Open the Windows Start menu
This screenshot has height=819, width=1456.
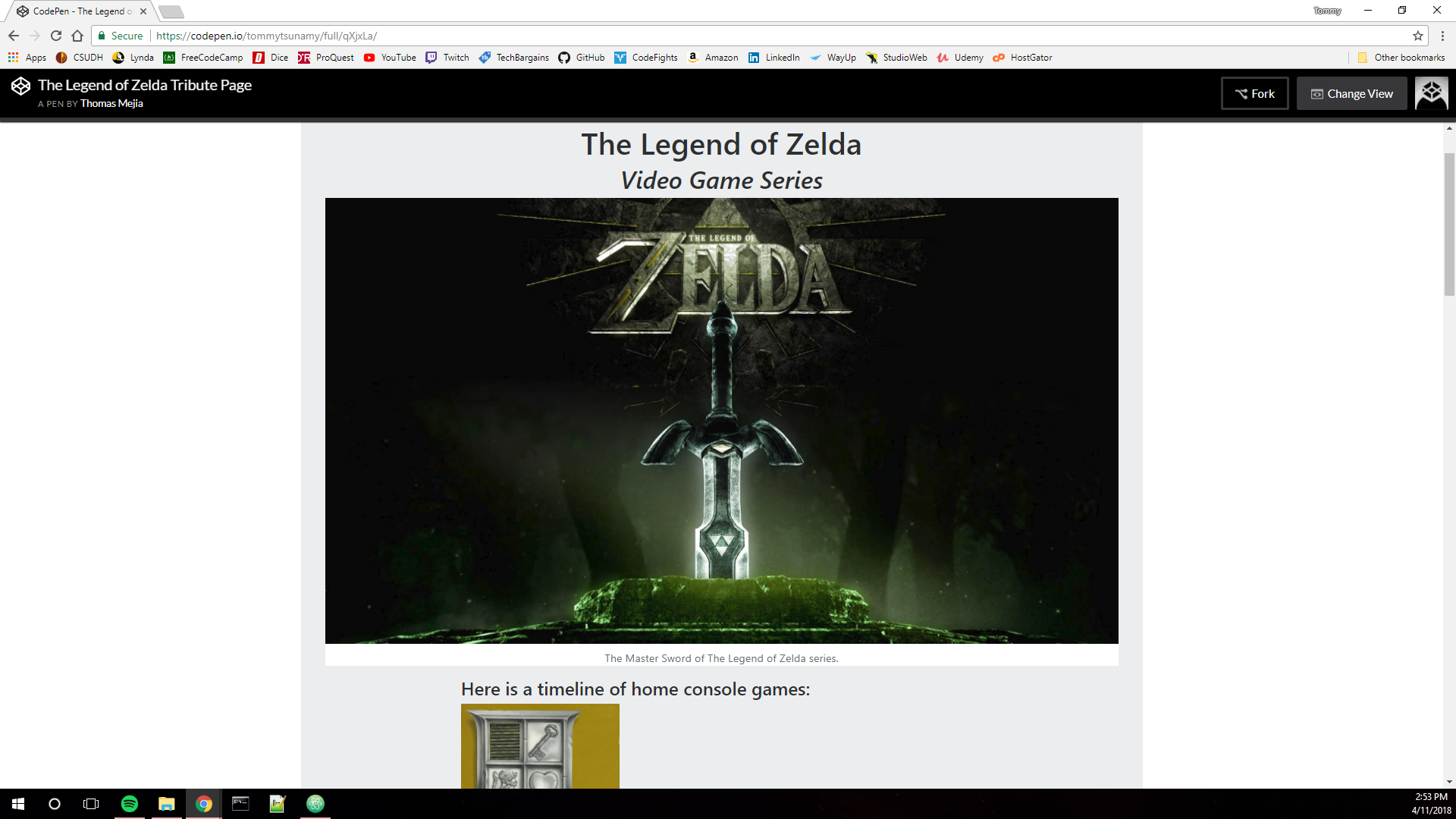pyautogui.click(x=18, y=804)
